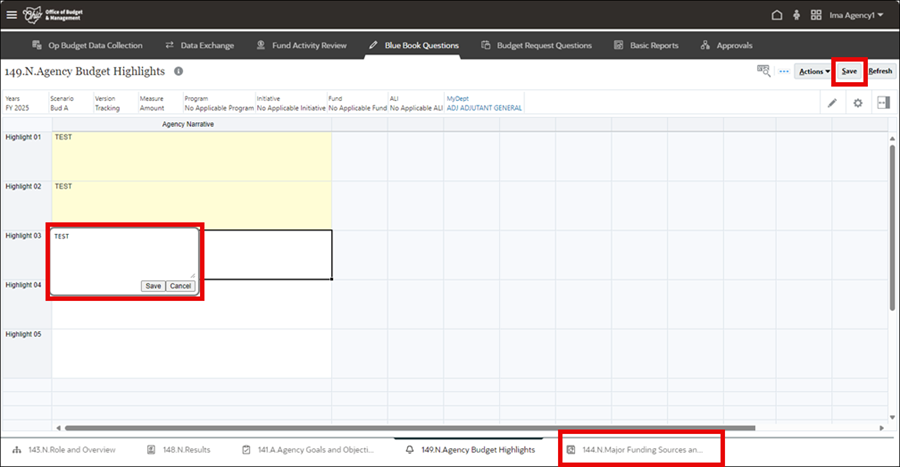Open the accessibility settings icon

(796, 15)
